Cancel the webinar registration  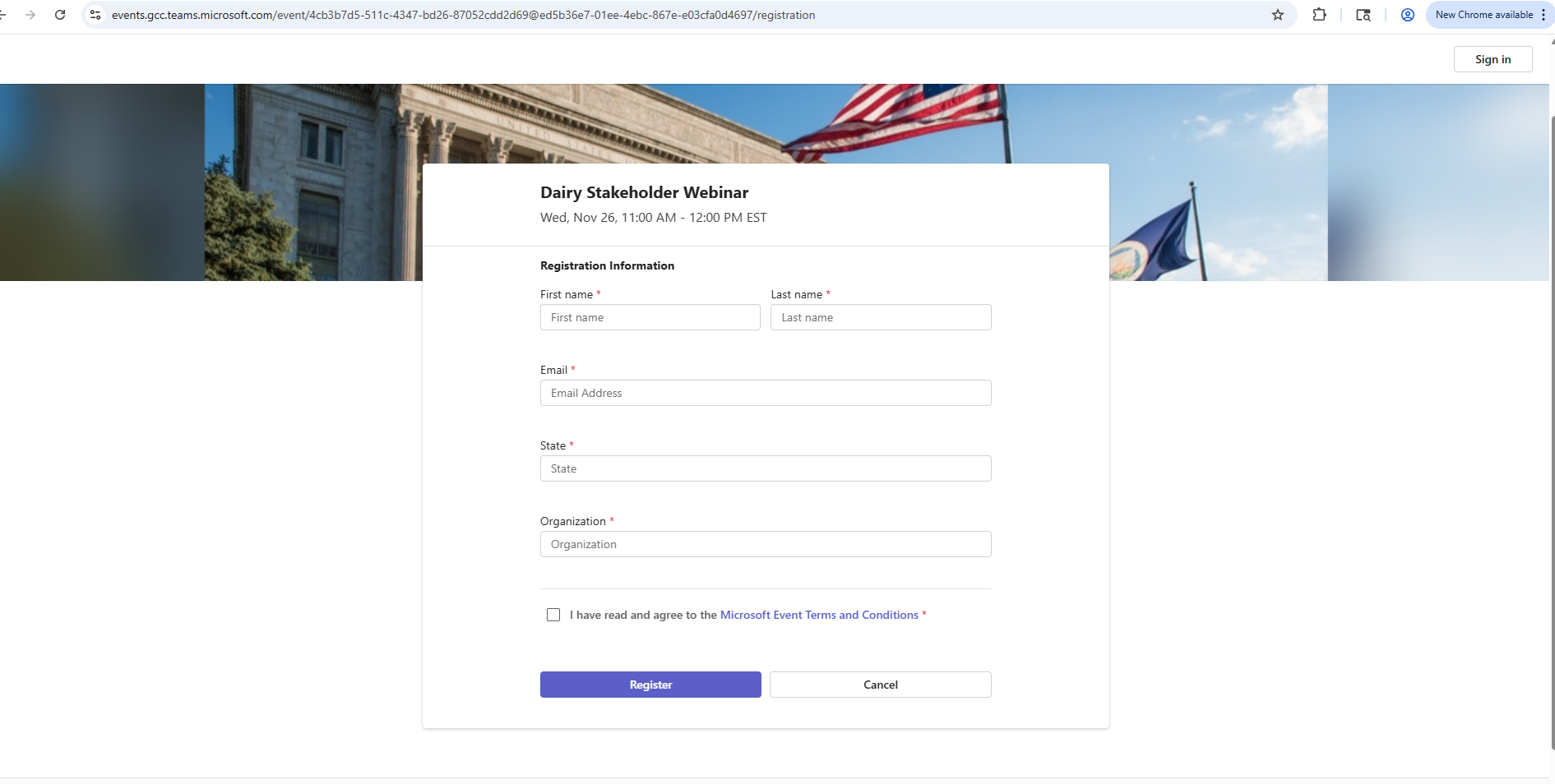880,685
